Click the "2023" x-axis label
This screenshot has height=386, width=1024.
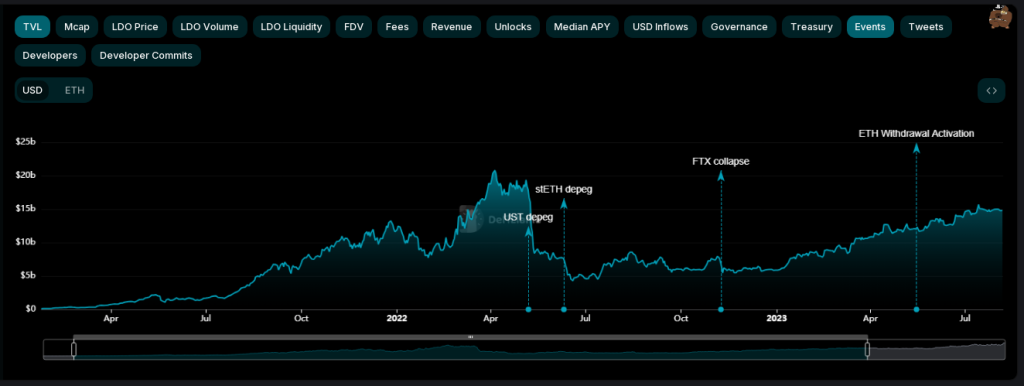point(776,319)
